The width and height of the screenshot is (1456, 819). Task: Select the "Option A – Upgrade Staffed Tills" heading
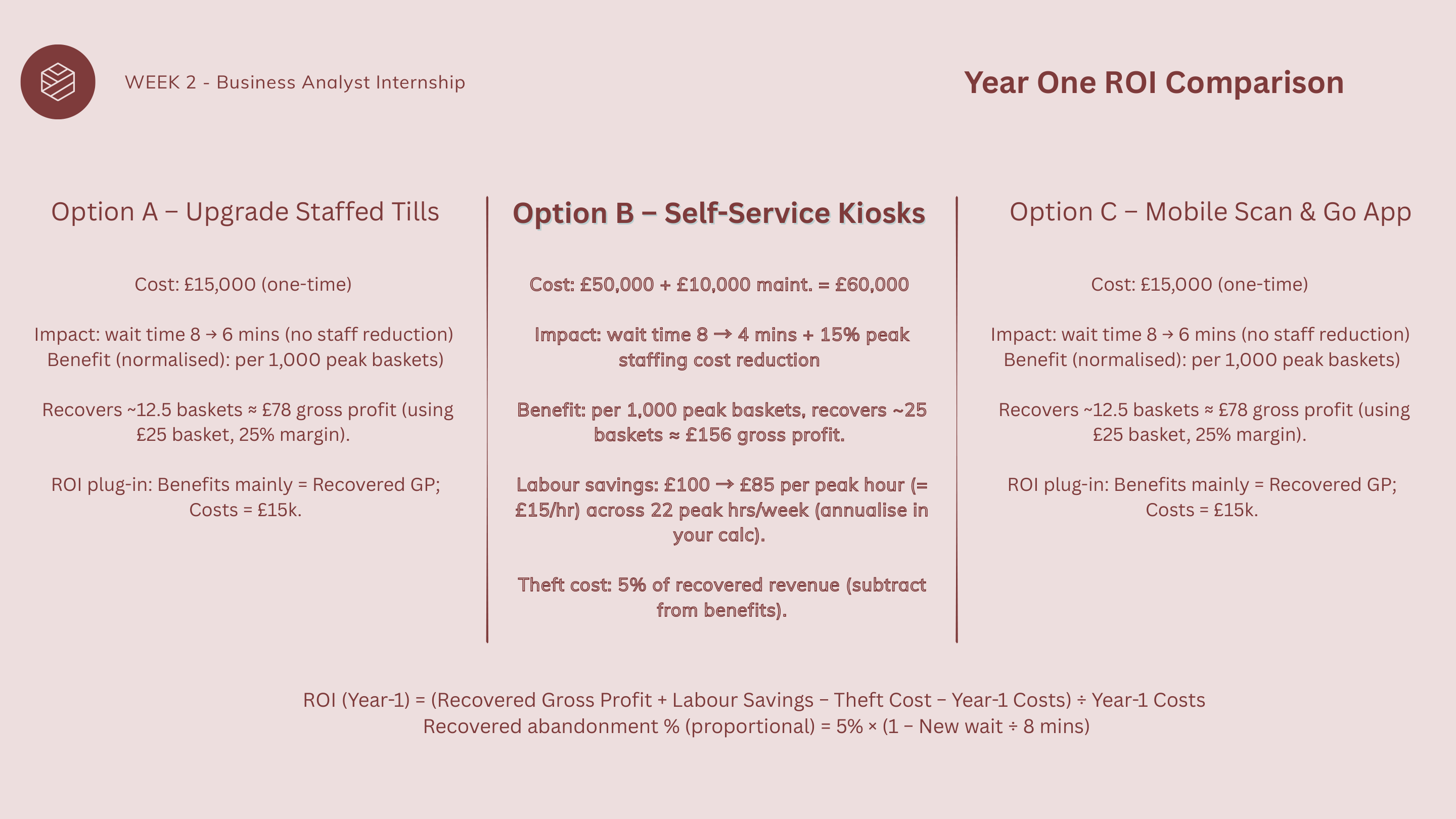[x=245, y=212]
